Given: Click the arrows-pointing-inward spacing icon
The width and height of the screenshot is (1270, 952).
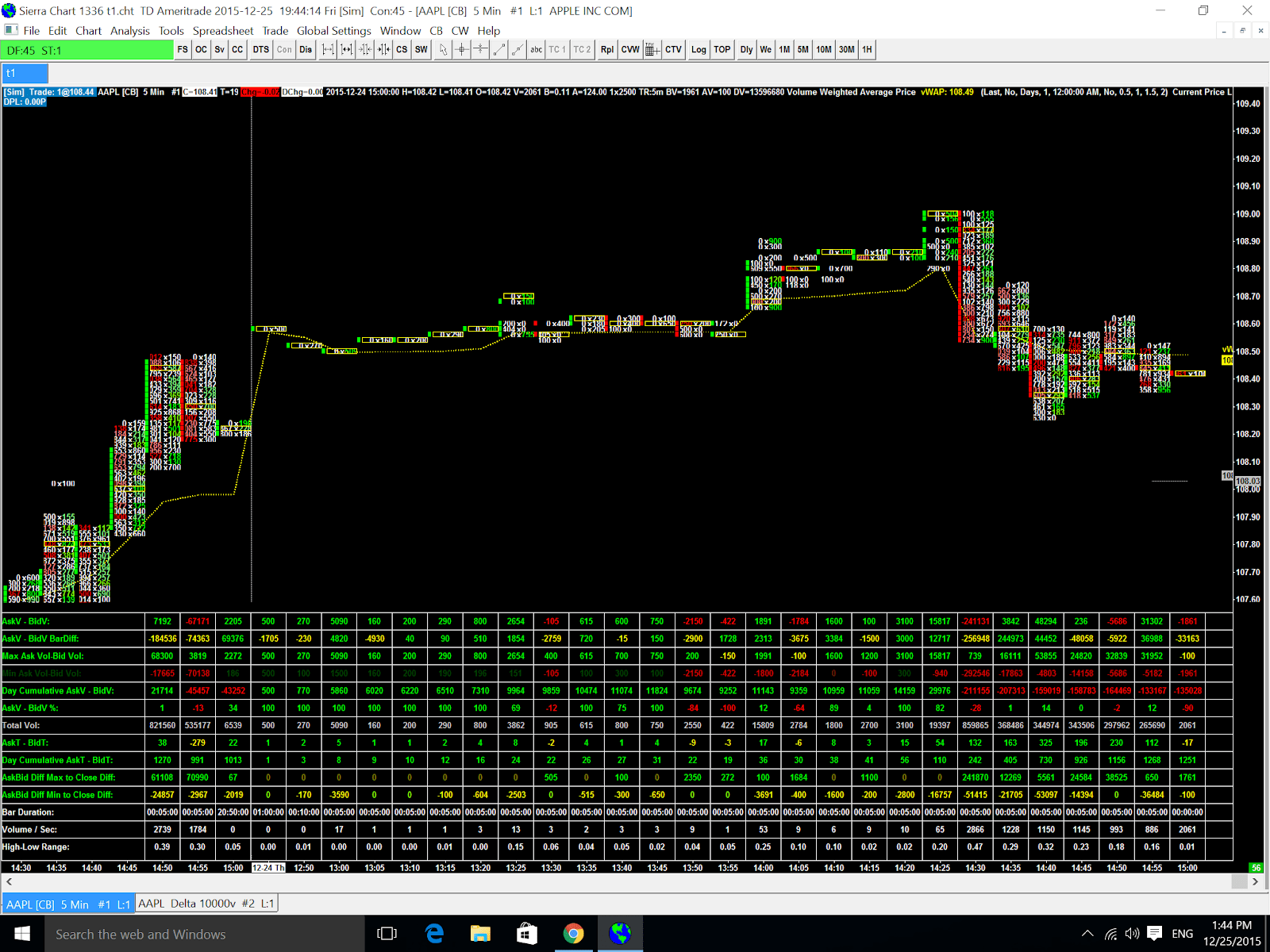Looking at the screenshot, I should click(x=365, y=50).
